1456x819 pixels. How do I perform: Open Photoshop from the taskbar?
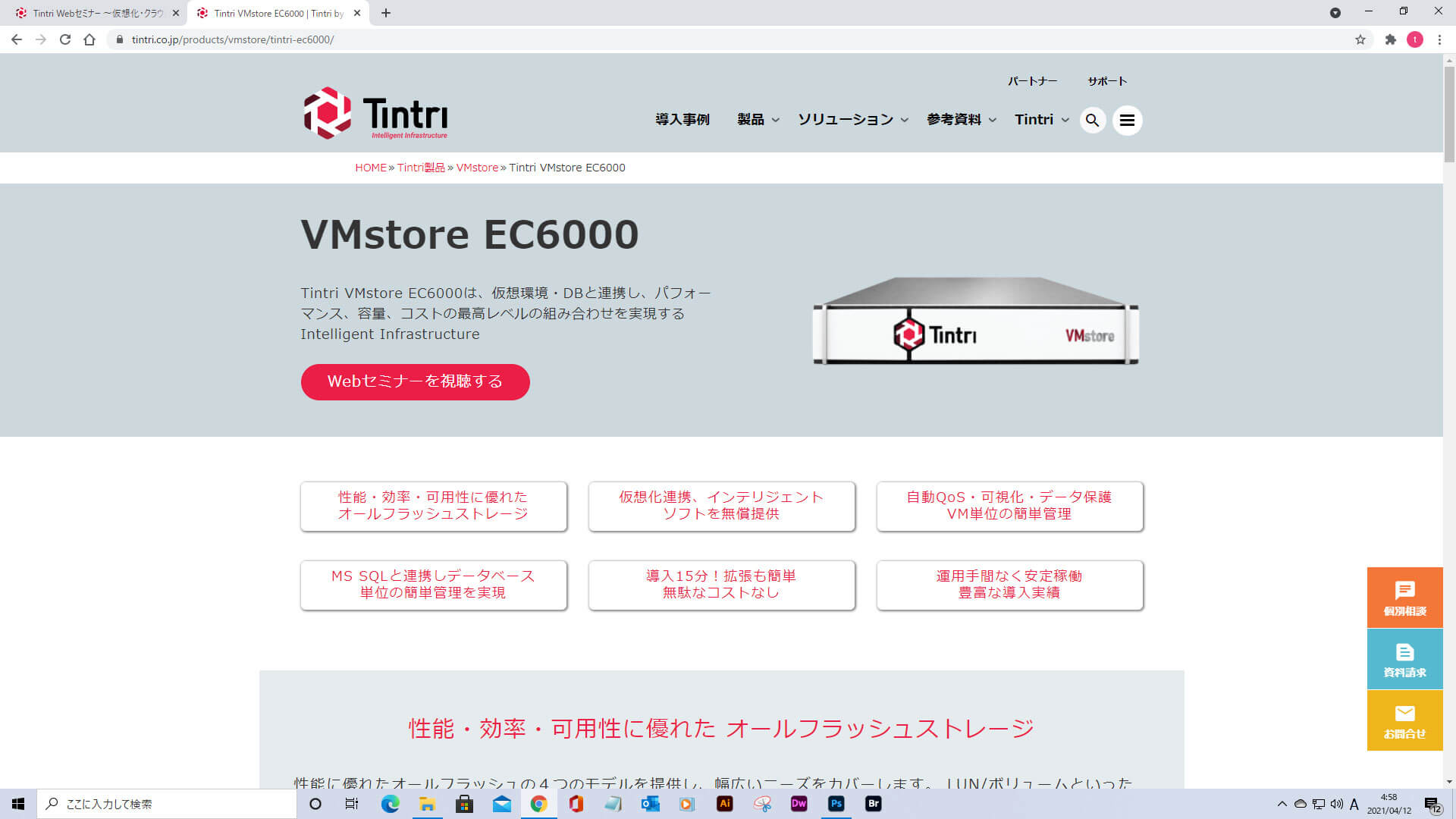(x=836, y=804)
